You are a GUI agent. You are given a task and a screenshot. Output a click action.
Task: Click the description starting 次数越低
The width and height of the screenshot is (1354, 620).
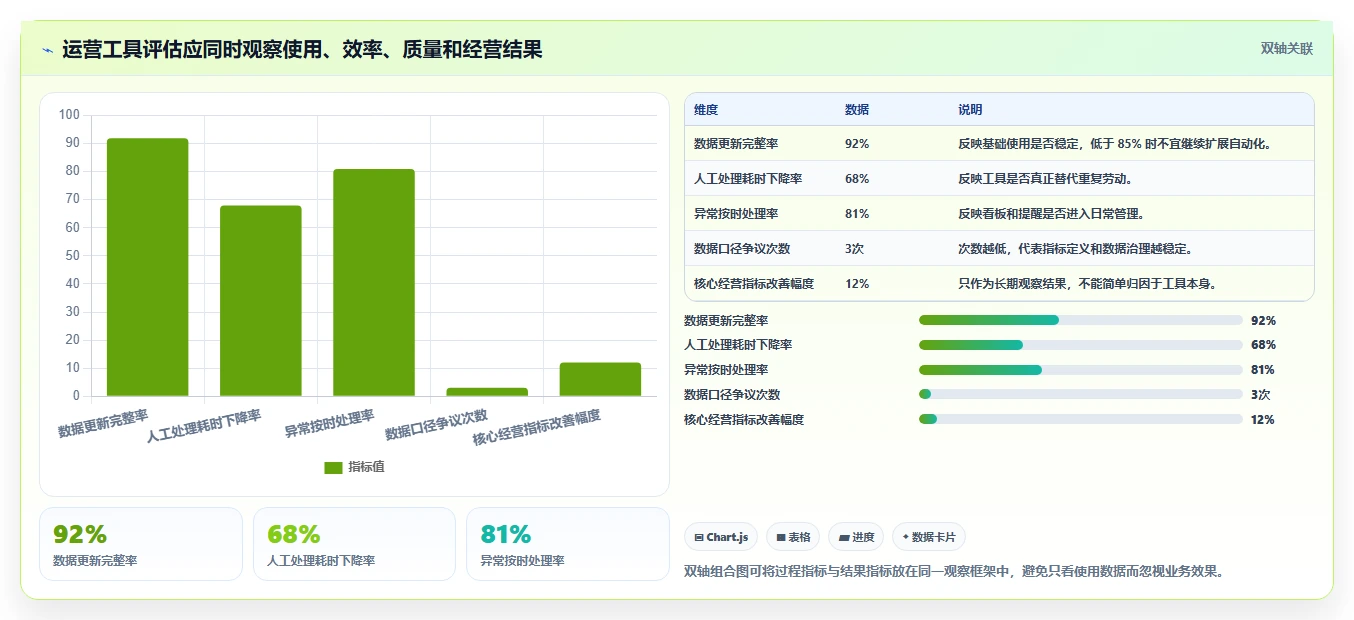coord(1075,249)
